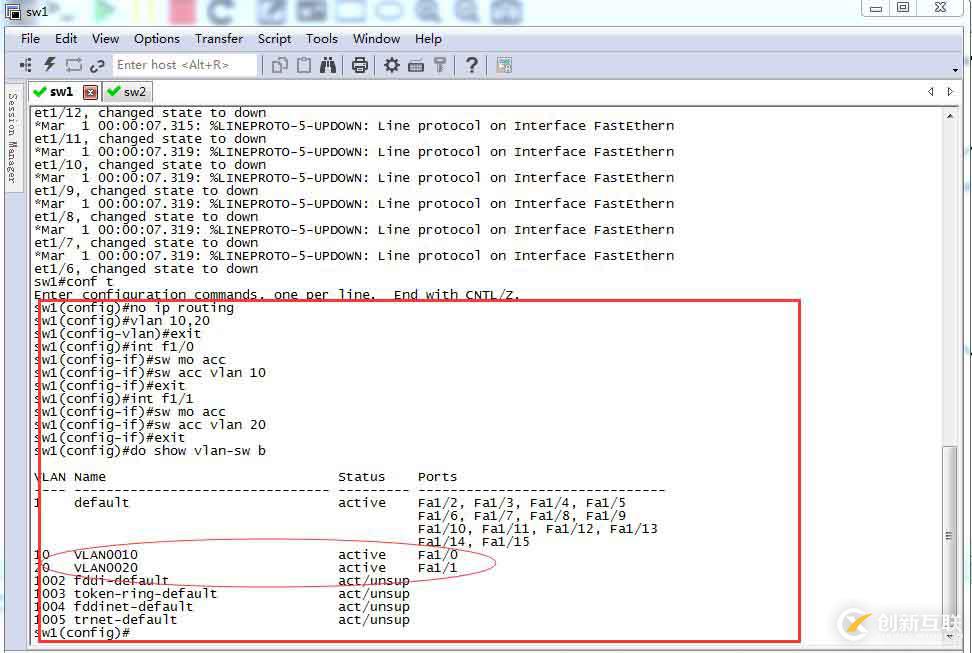Viewport: 972px width, 653px height.
Task: Open the Edit menu
Action: tap(66, 38)
